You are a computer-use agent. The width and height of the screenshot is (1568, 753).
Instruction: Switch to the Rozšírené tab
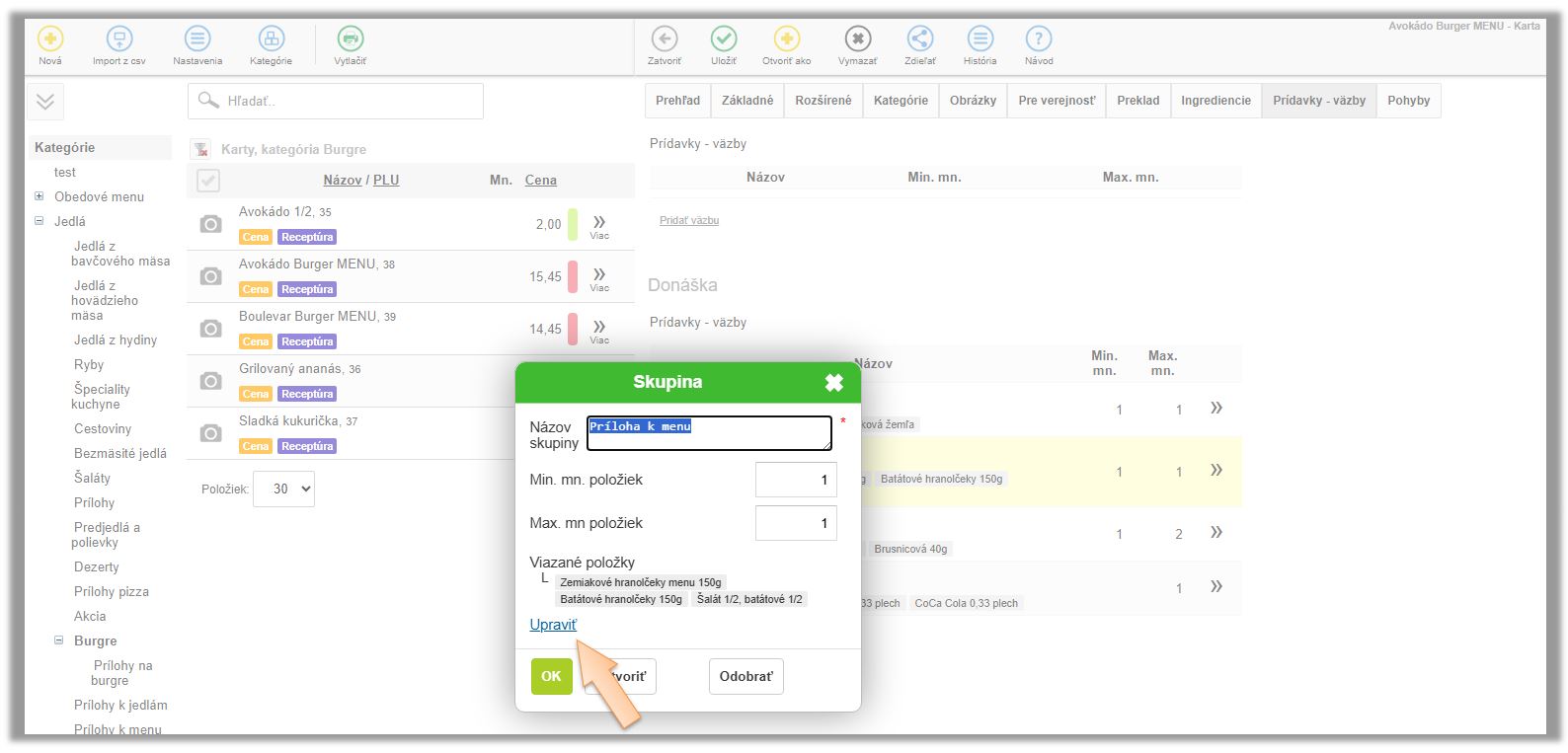coord(823,101)
